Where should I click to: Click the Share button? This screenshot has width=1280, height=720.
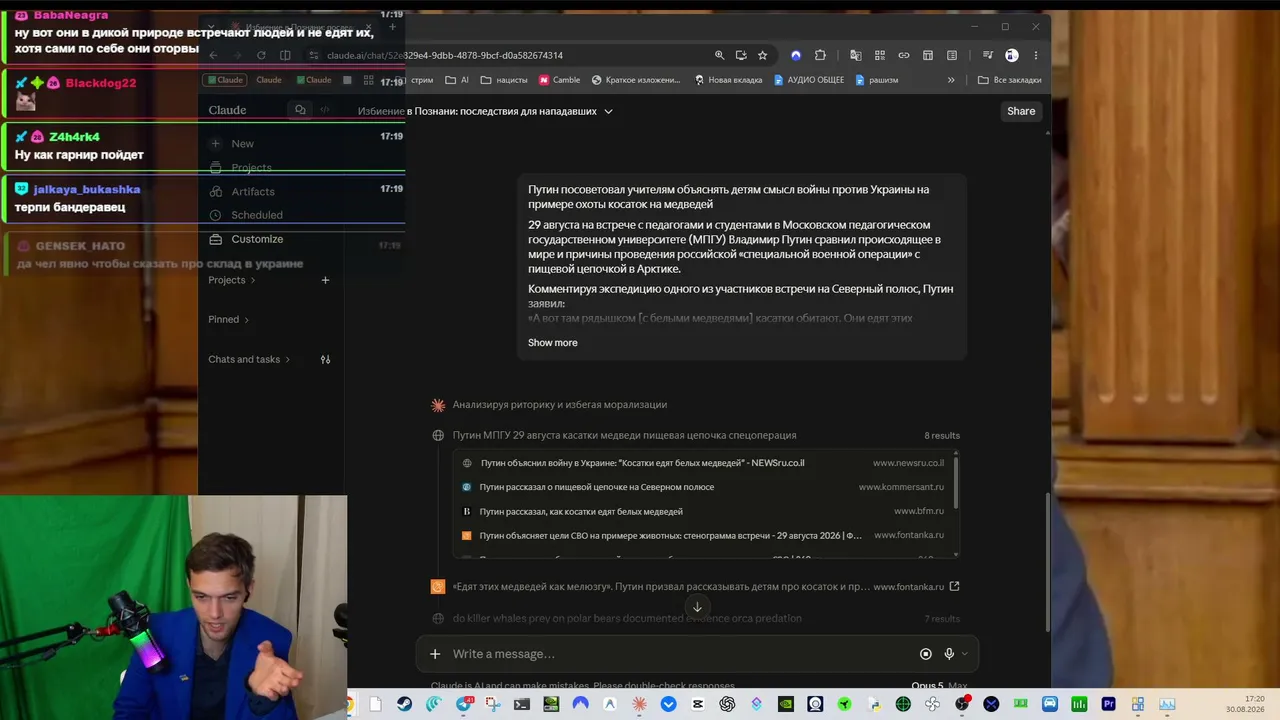click(x=1021, y=111)
